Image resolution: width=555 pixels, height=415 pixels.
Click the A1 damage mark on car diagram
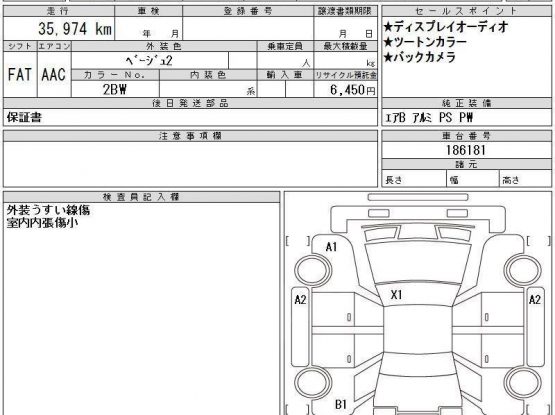331,247
